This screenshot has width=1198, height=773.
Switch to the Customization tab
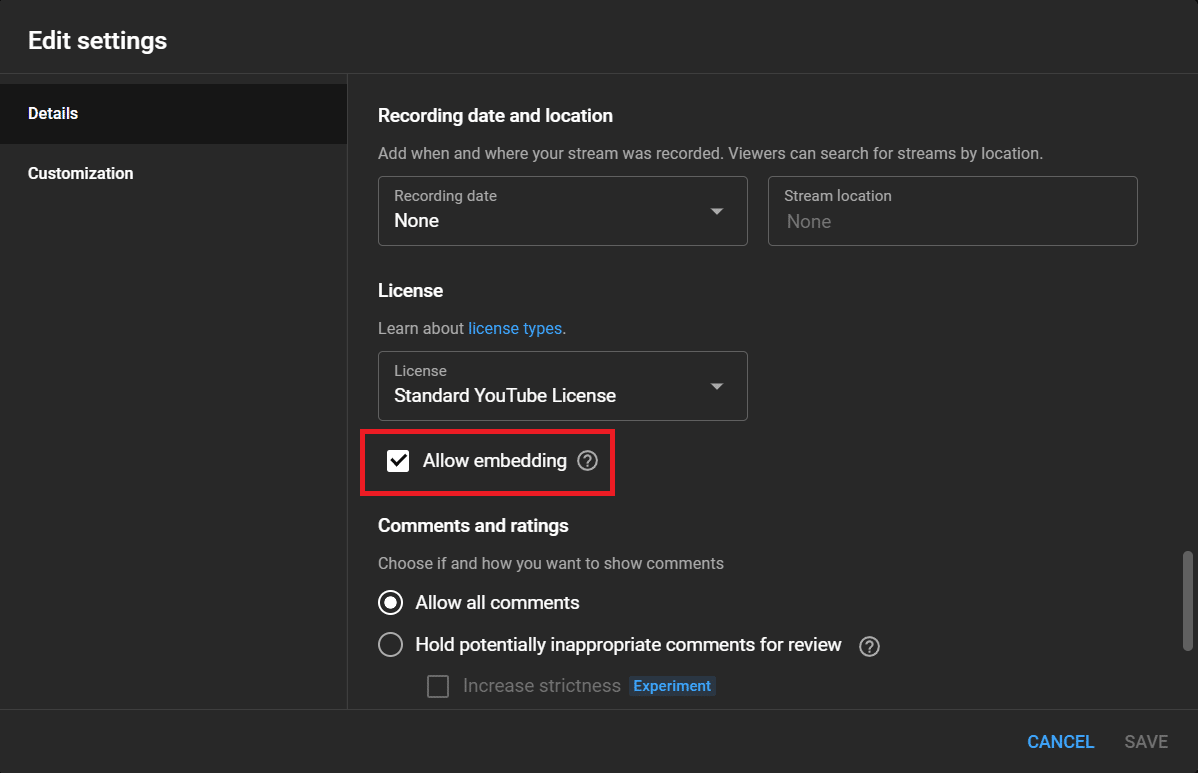[80, 173]
